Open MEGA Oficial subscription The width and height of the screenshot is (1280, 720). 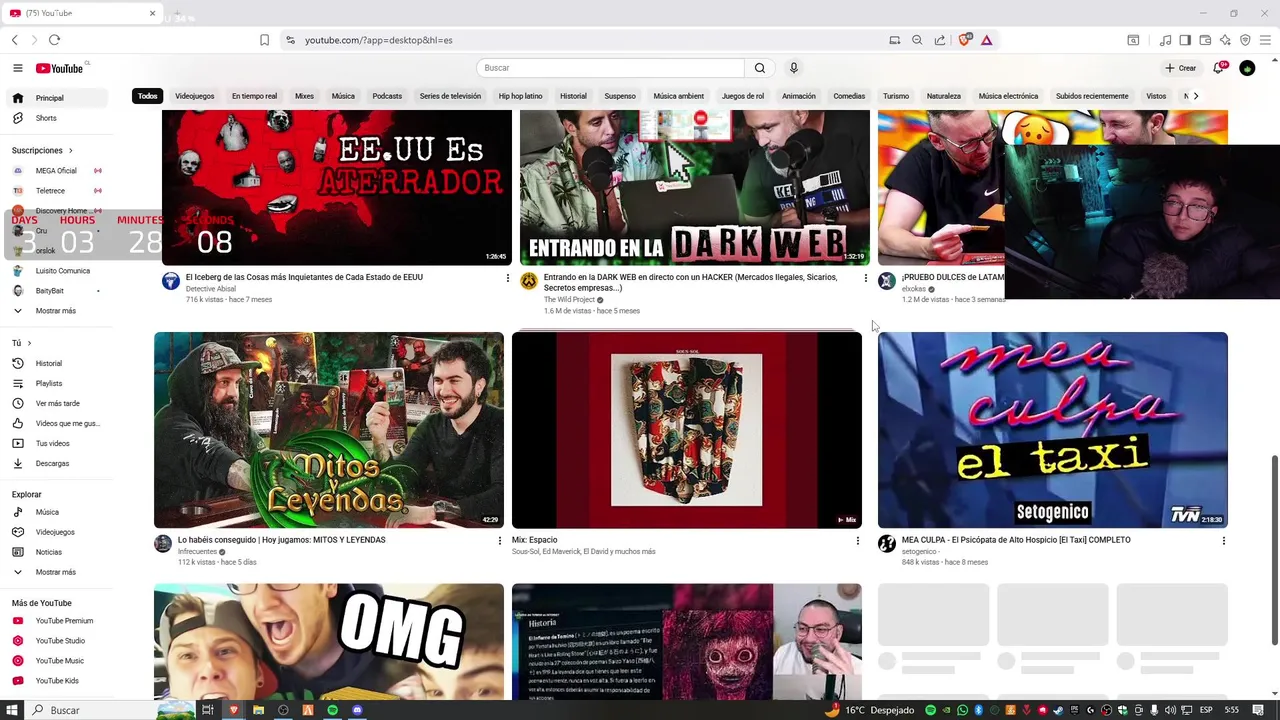pyautogui.click(x=59, y=171)
